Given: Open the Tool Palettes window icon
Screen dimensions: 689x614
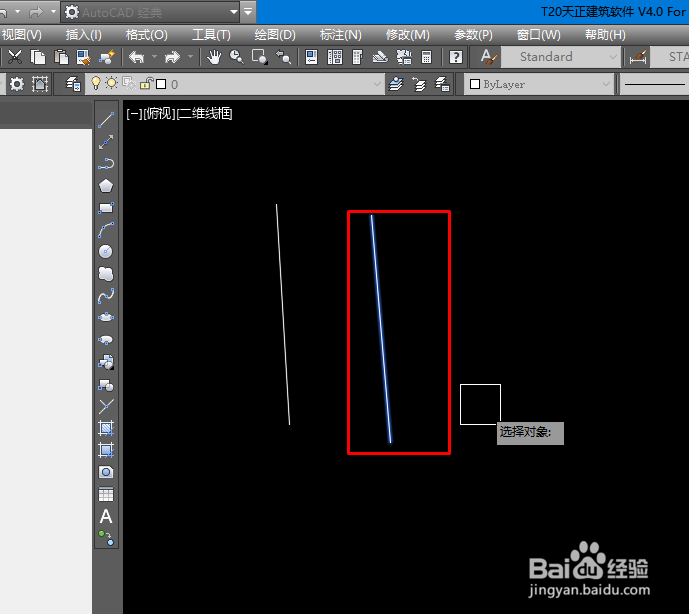Looking at the screenshot, I should 358,57.
